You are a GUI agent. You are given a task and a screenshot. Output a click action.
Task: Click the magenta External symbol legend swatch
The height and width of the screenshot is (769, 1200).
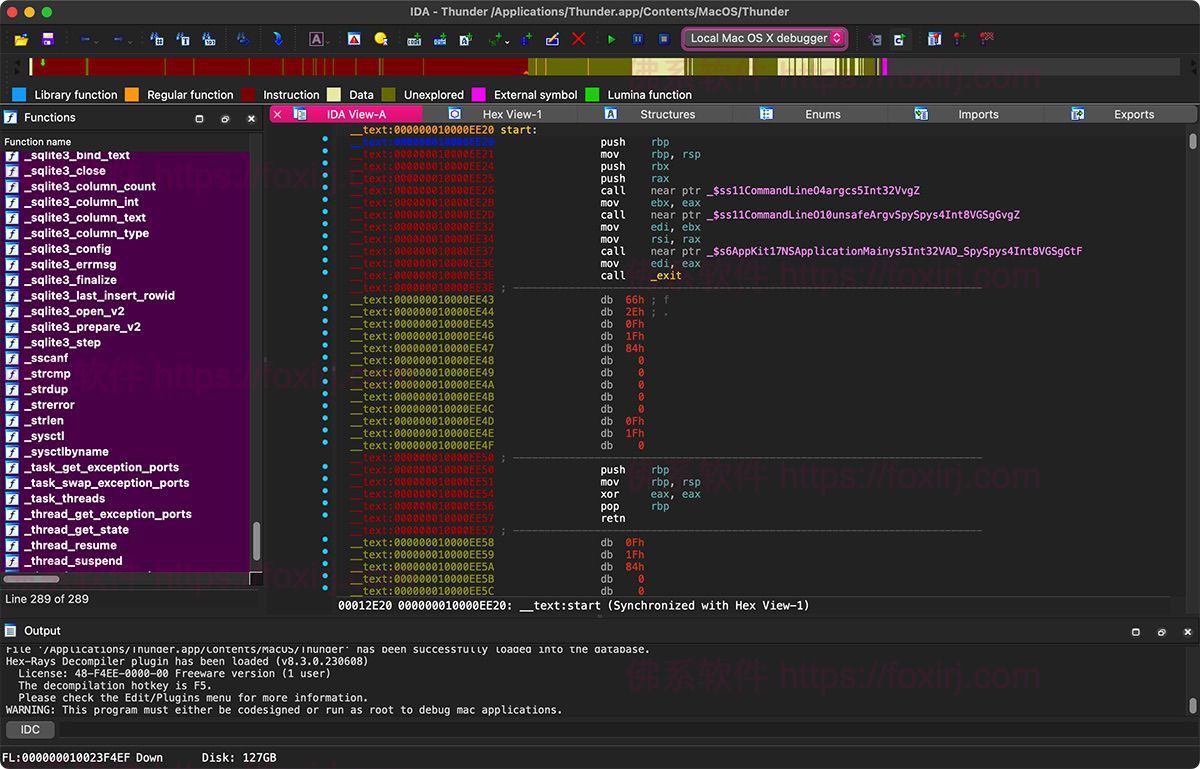[x=479, y=95]
